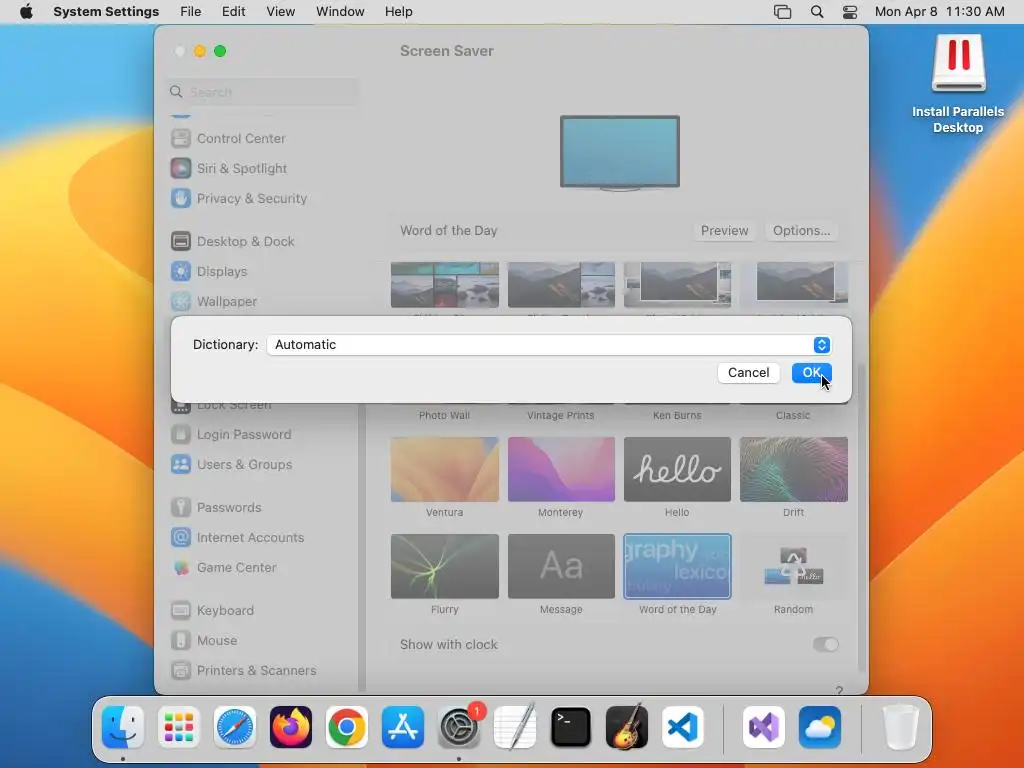The width and height of the screenshot is (1024, 768).
Task: Launch Firefox from the Dock
Action: click(291, 728)
